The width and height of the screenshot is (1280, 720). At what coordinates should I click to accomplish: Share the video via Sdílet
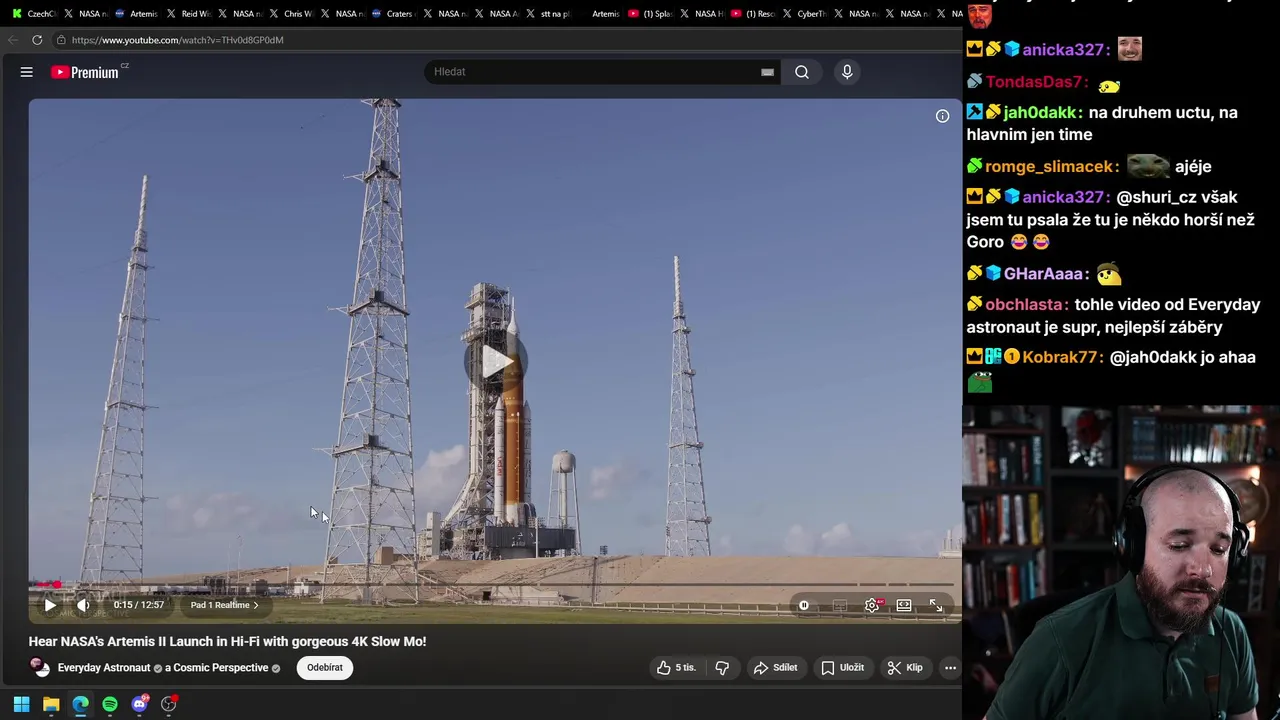(775, 668)
